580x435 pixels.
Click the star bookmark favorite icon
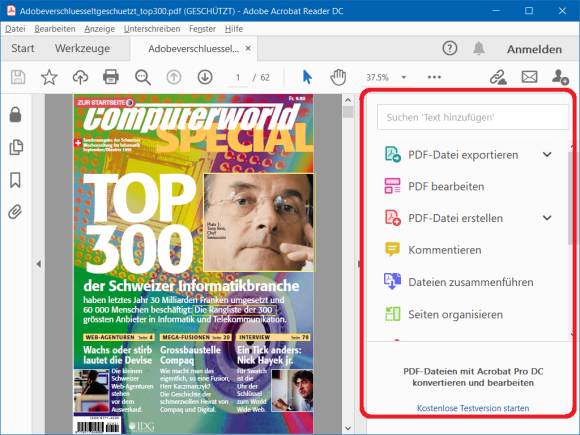point(49,77)
